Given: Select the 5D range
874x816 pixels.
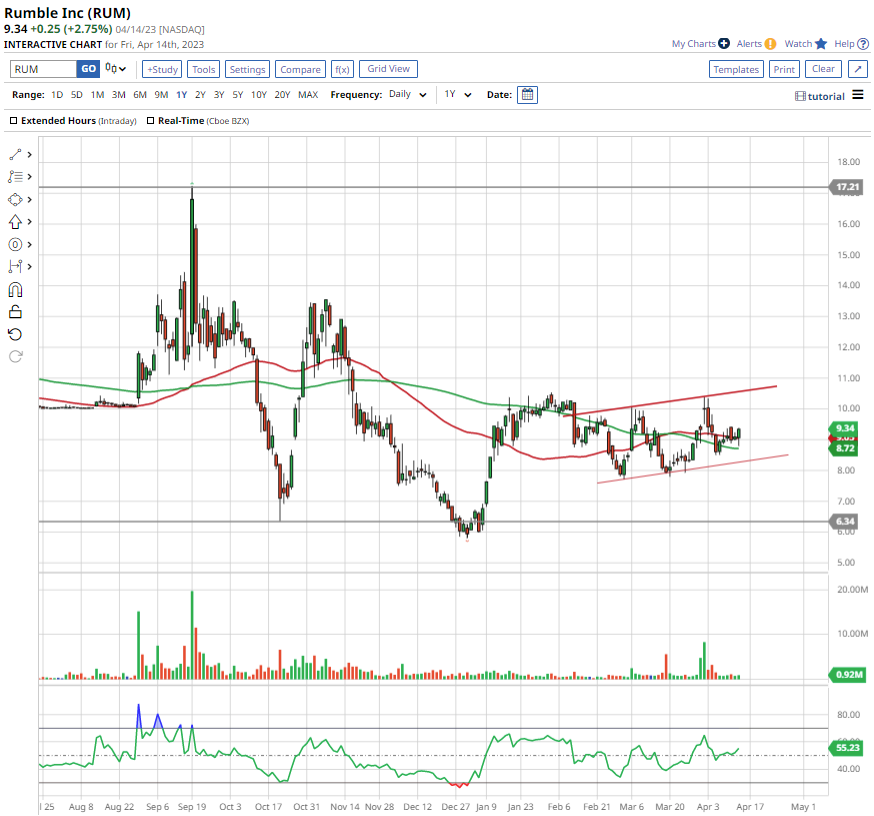Looking at the screenshot, I should pos(77,95).
